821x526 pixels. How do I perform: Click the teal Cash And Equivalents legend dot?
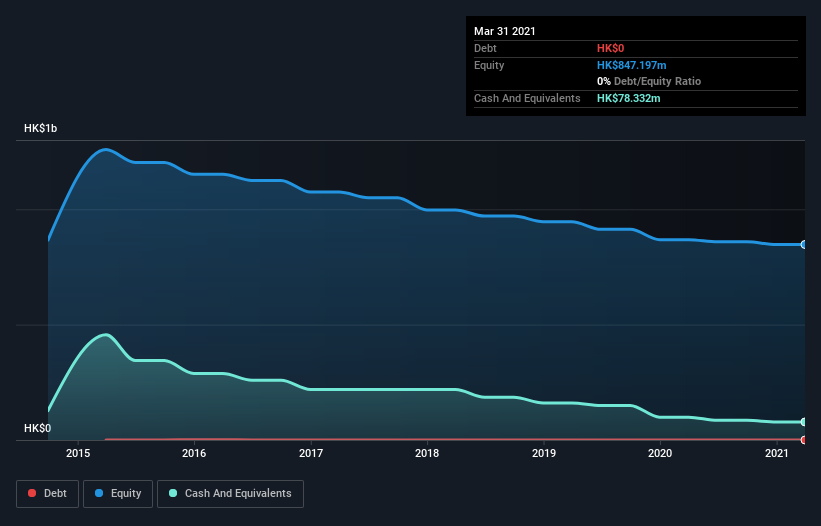[x=173, y=493]
